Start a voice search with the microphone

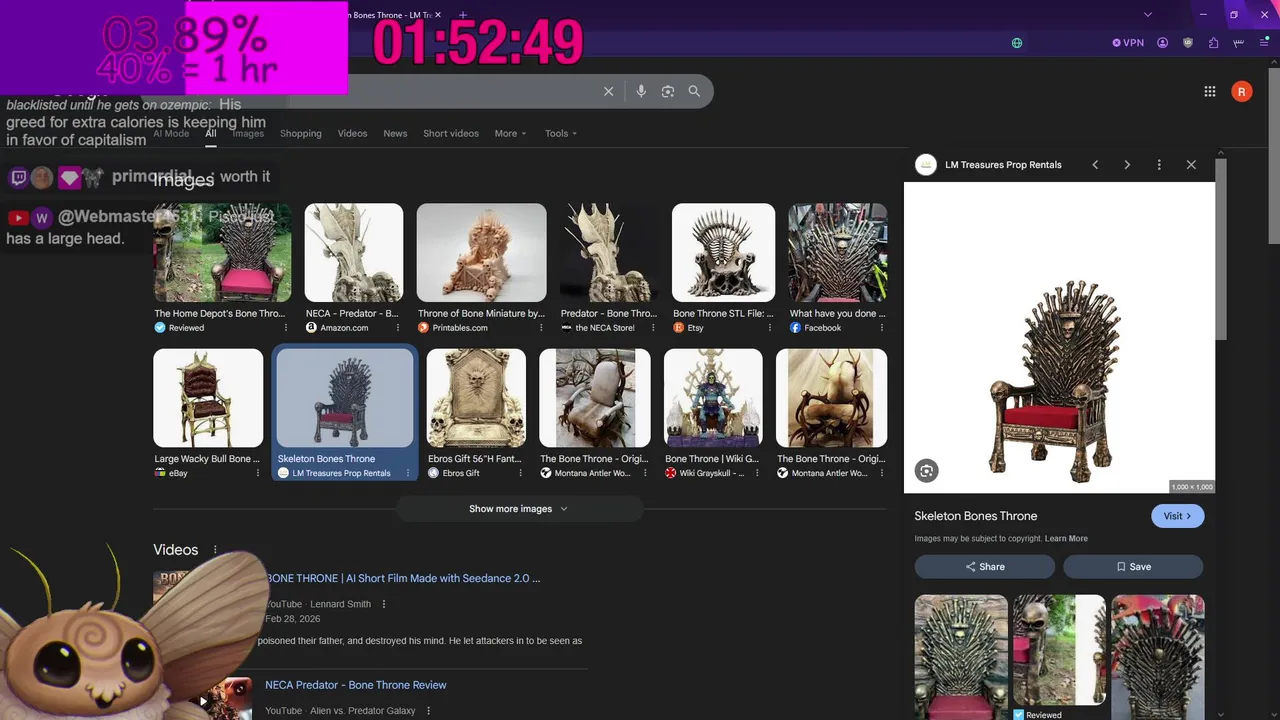click(x=641, y=91)
